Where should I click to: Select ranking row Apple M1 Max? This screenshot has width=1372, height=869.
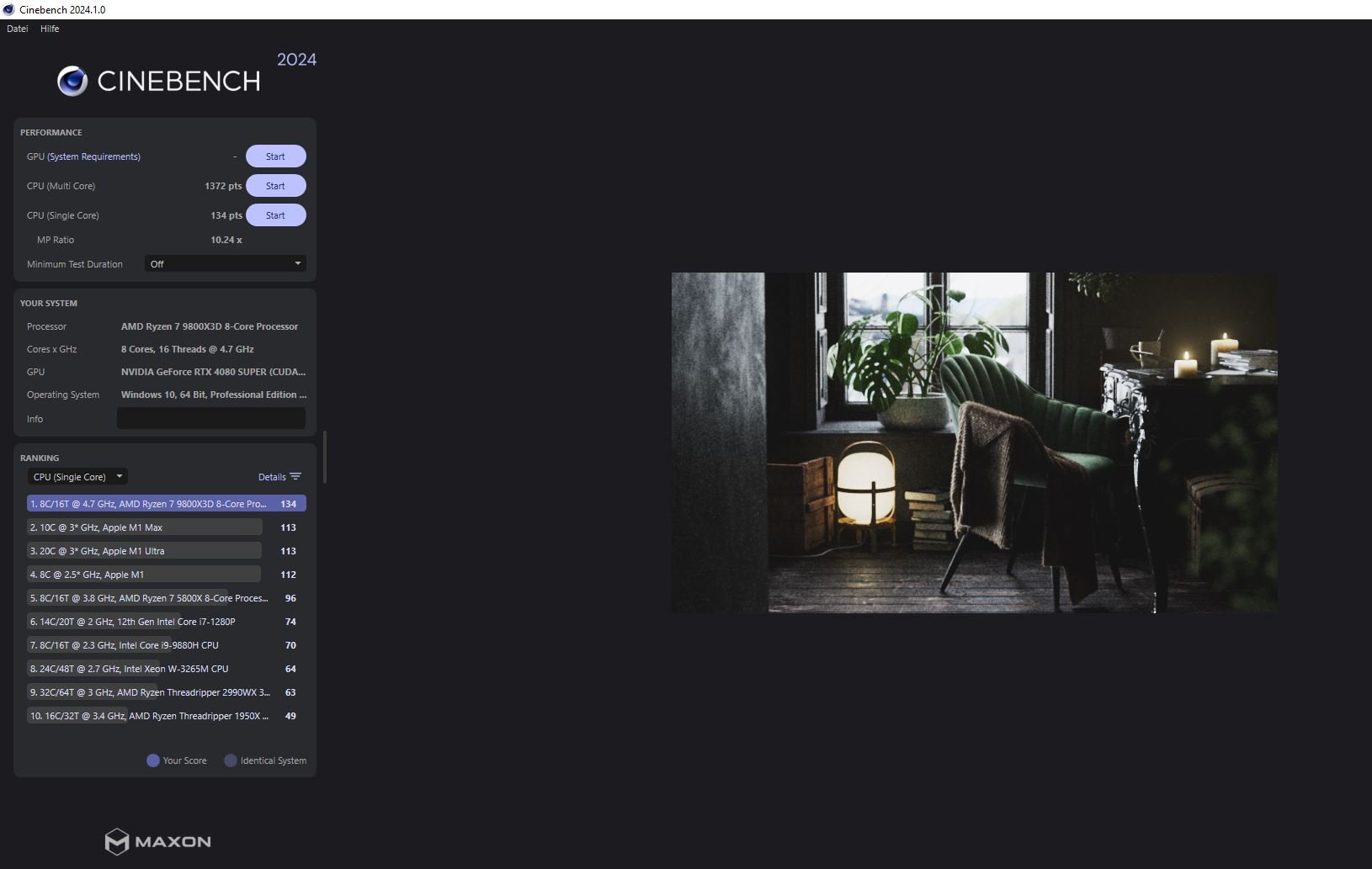click(167, 527)
